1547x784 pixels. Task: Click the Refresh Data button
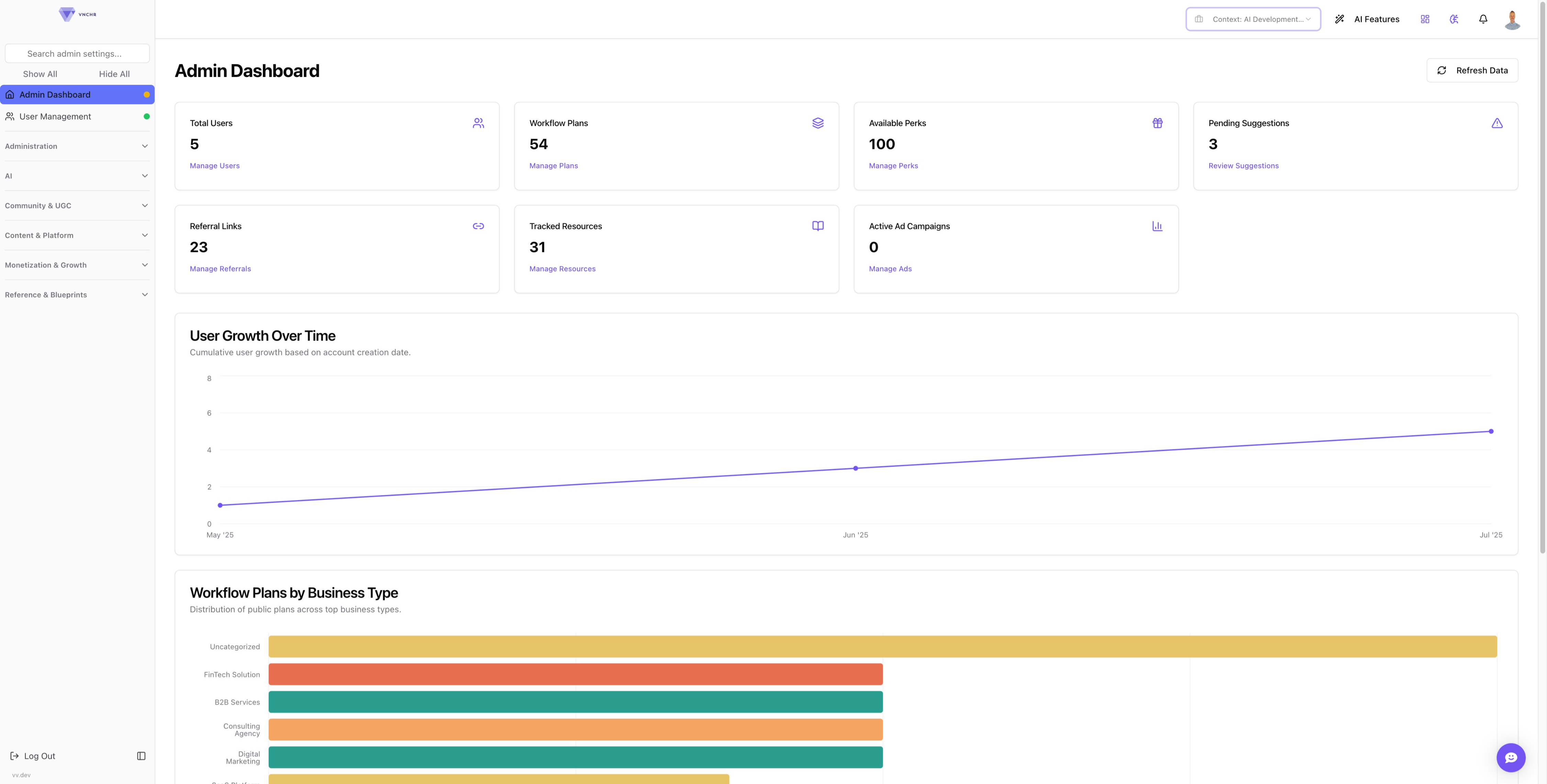point(1472,70)
